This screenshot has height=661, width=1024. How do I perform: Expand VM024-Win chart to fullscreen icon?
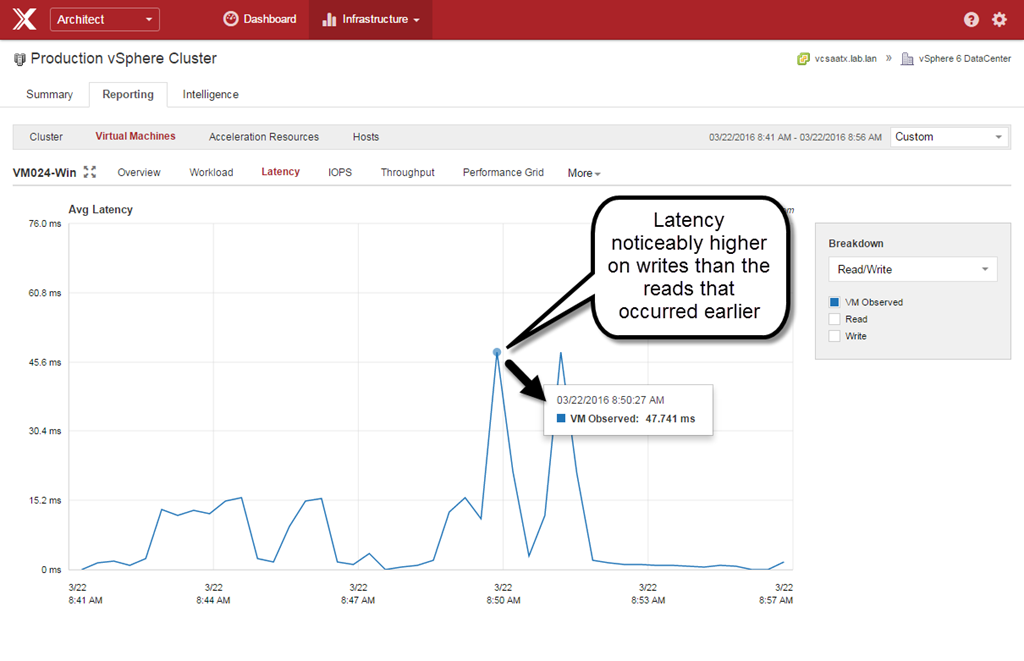coord(90,172)
